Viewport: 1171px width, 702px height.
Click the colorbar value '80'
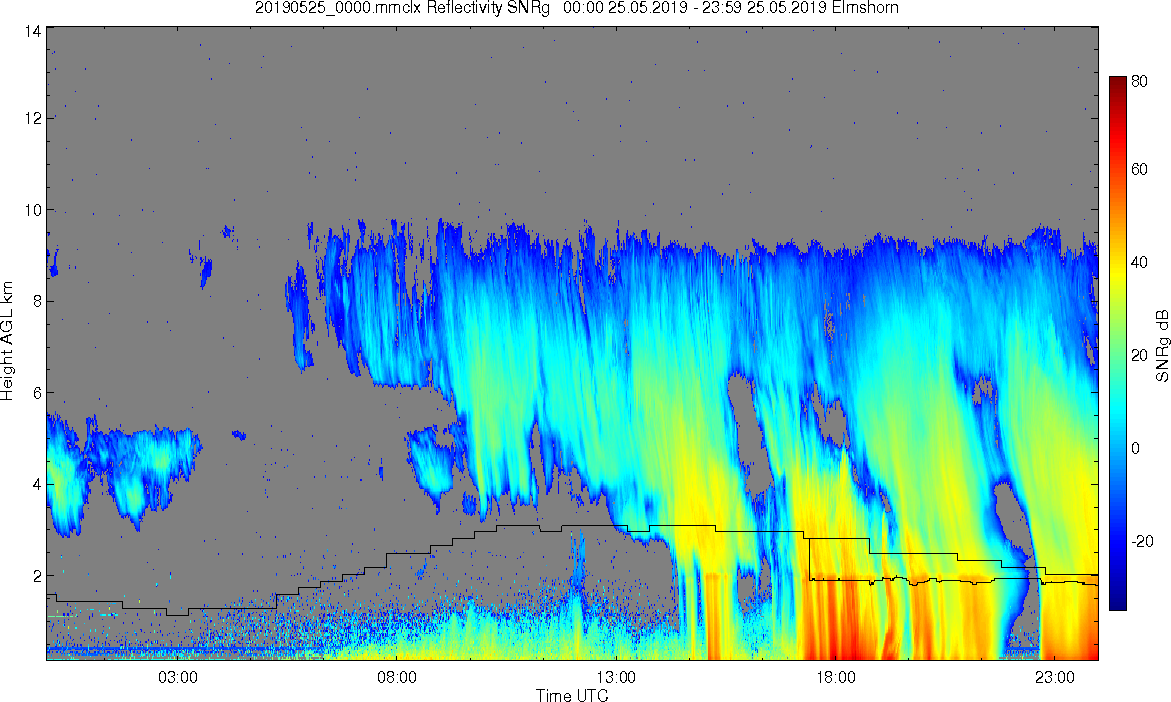click(1139, 82)
